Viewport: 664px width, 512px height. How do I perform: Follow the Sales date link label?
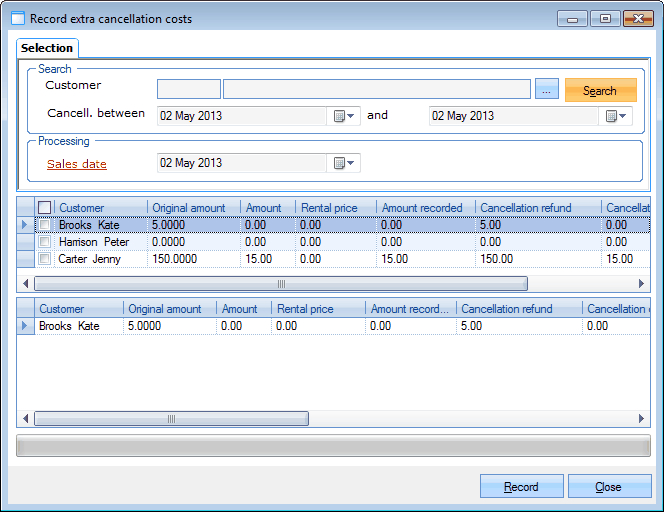pyautogui.click(x=77, y=164)
